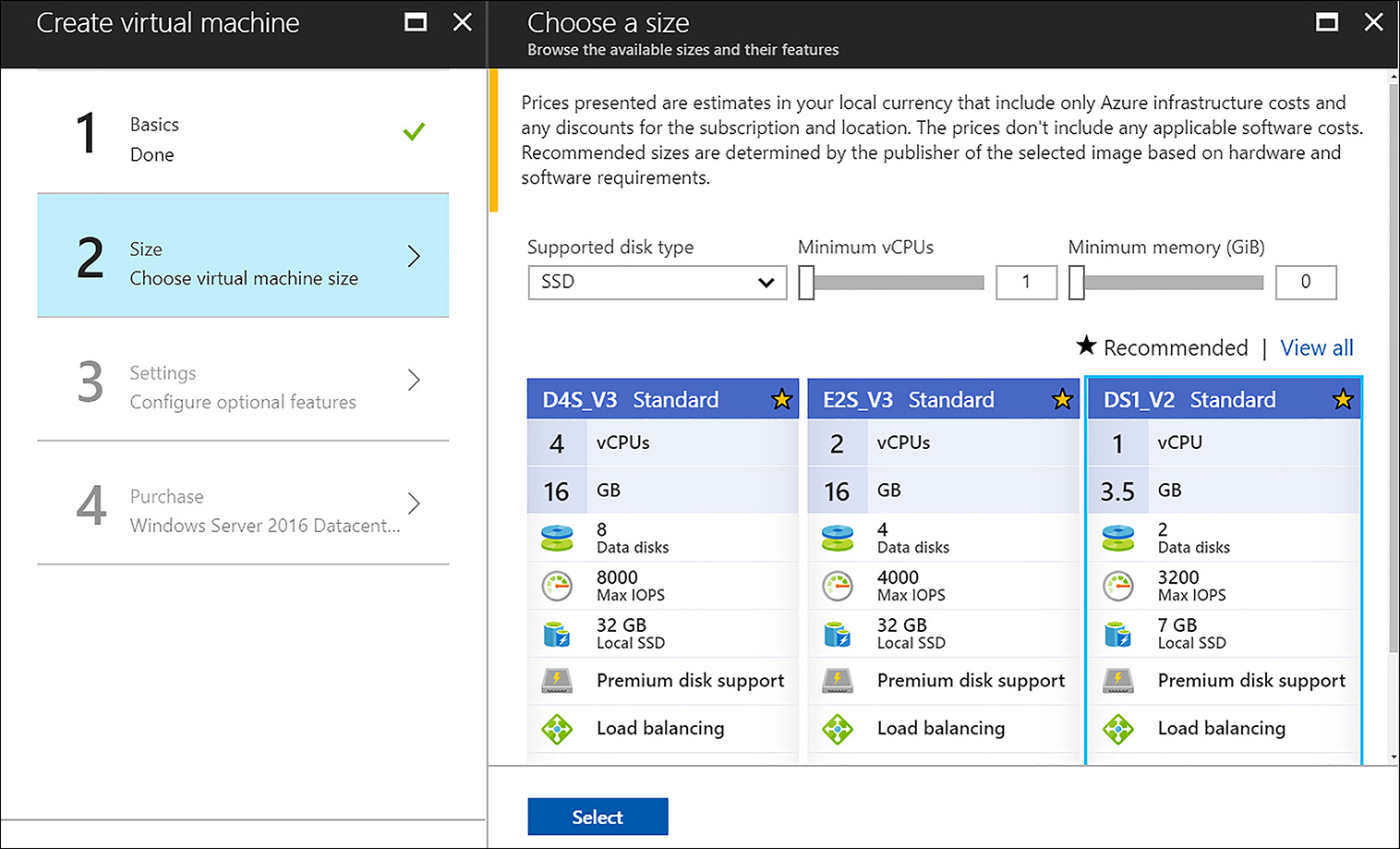The height and width of the screenshot is (849, 1400).
Task: Click the View all link
Action: [x=1317, y=347]
